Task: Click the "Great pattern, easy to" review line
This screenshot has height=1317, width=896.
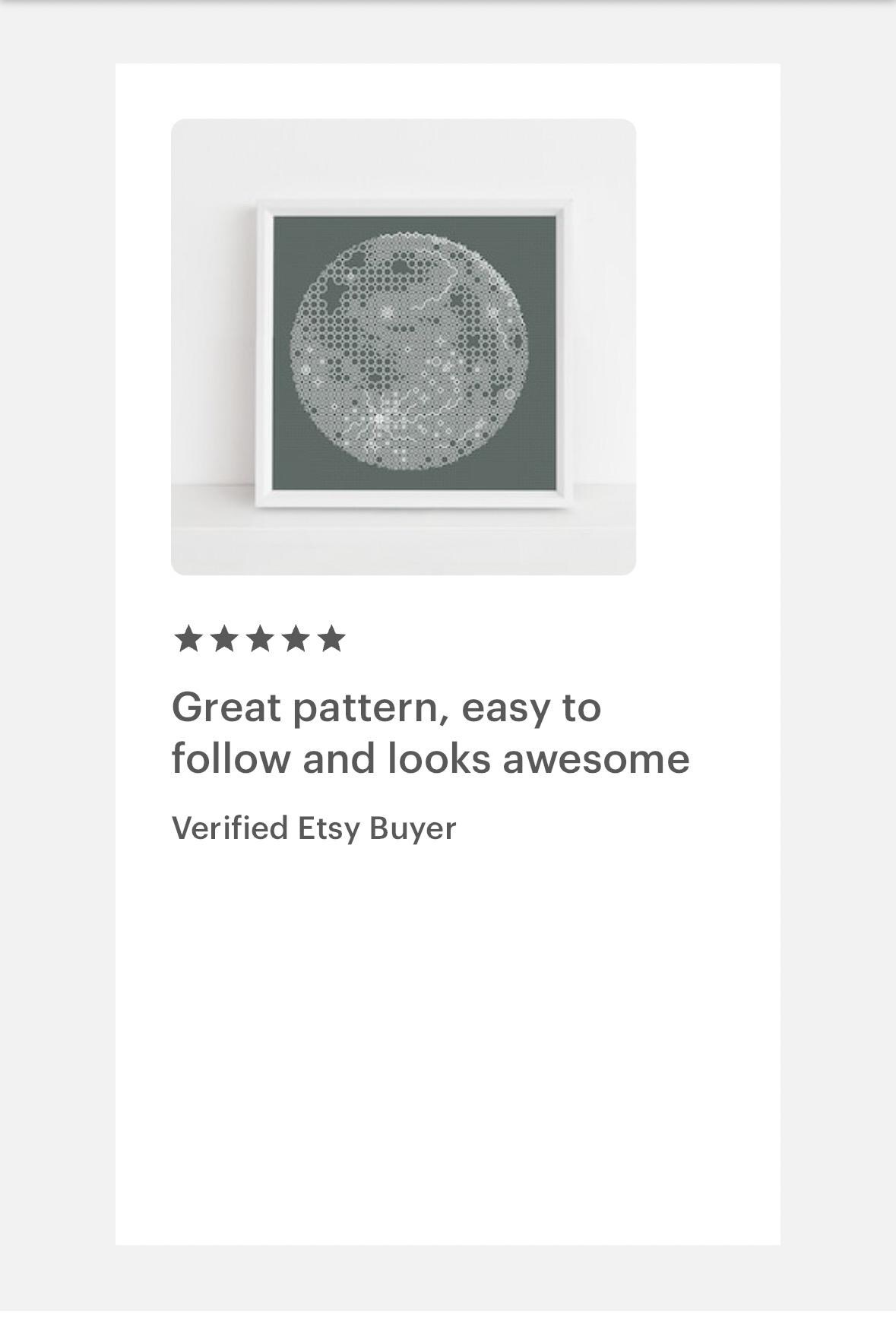Action: pos(387,708)
